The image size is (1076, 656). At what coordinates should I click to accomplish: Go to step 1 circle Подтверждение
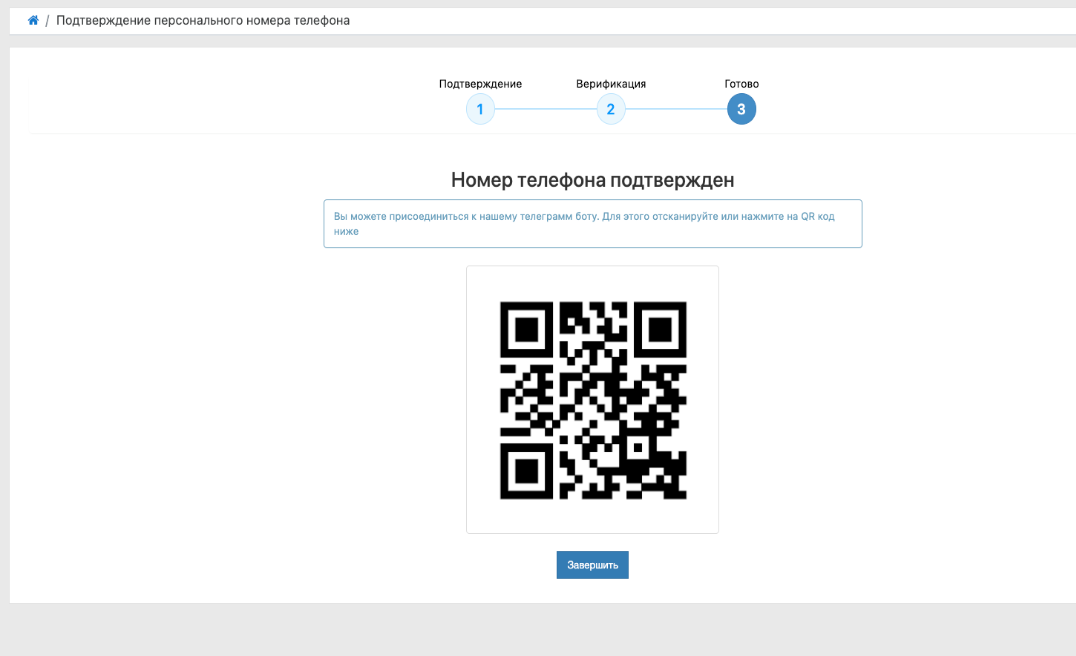click(480, 109)
